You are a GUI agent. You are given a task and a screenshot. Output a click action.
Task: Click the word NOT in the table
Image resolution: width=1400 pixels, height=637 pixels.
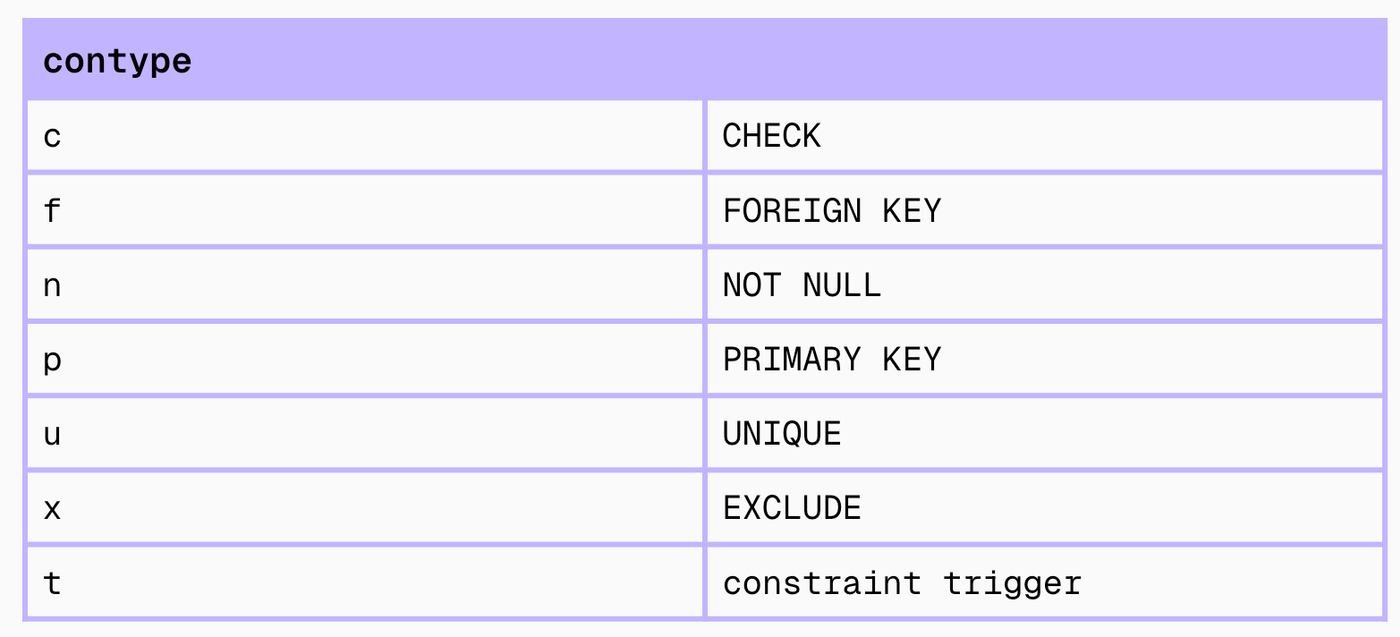coord(752,285)
